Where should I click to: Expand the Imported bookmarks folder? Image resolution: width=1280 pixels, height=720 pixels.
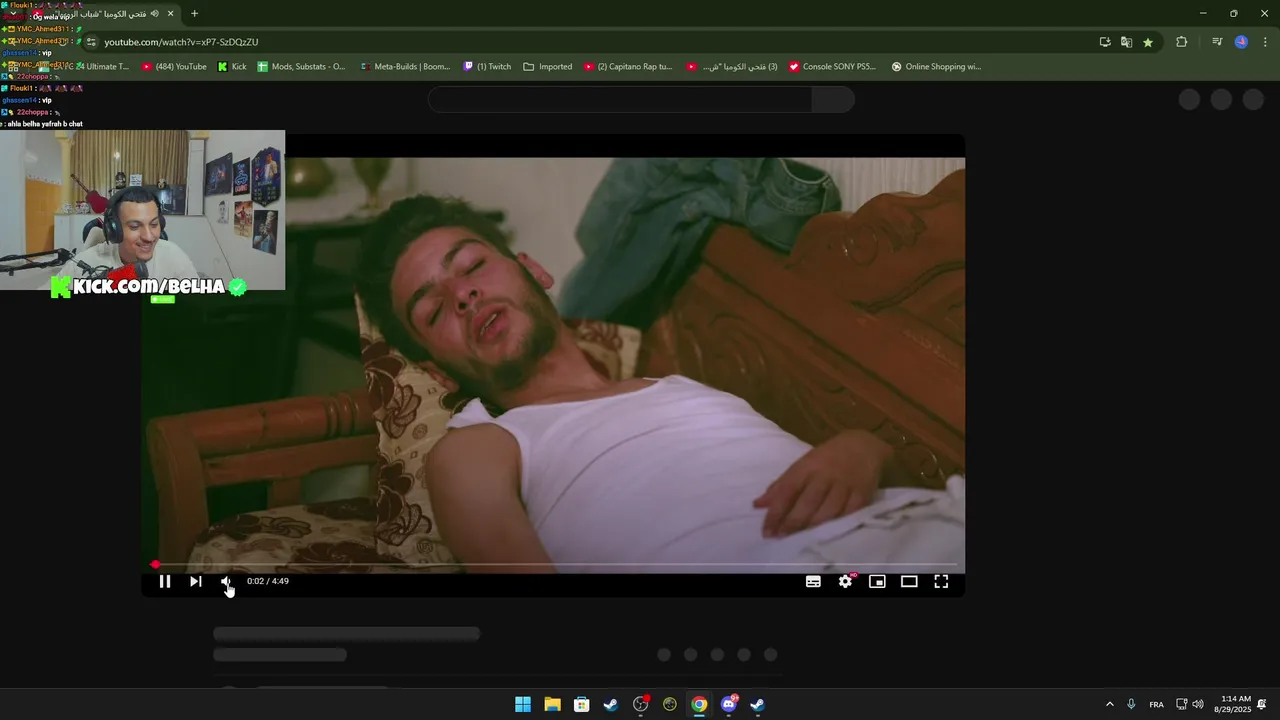tap(548, 67)
